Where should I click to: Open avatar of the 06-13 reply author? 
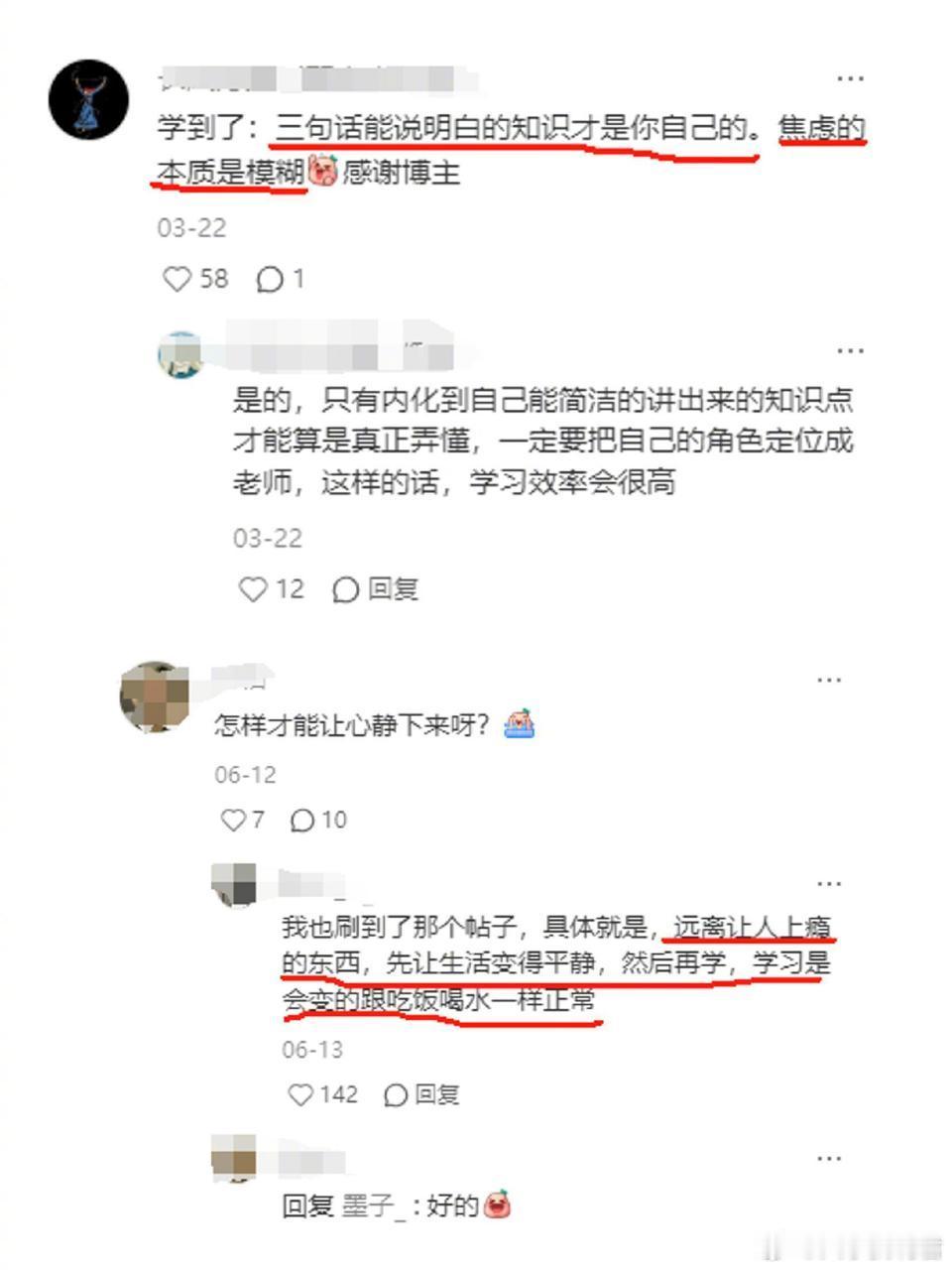pos(234,884)
